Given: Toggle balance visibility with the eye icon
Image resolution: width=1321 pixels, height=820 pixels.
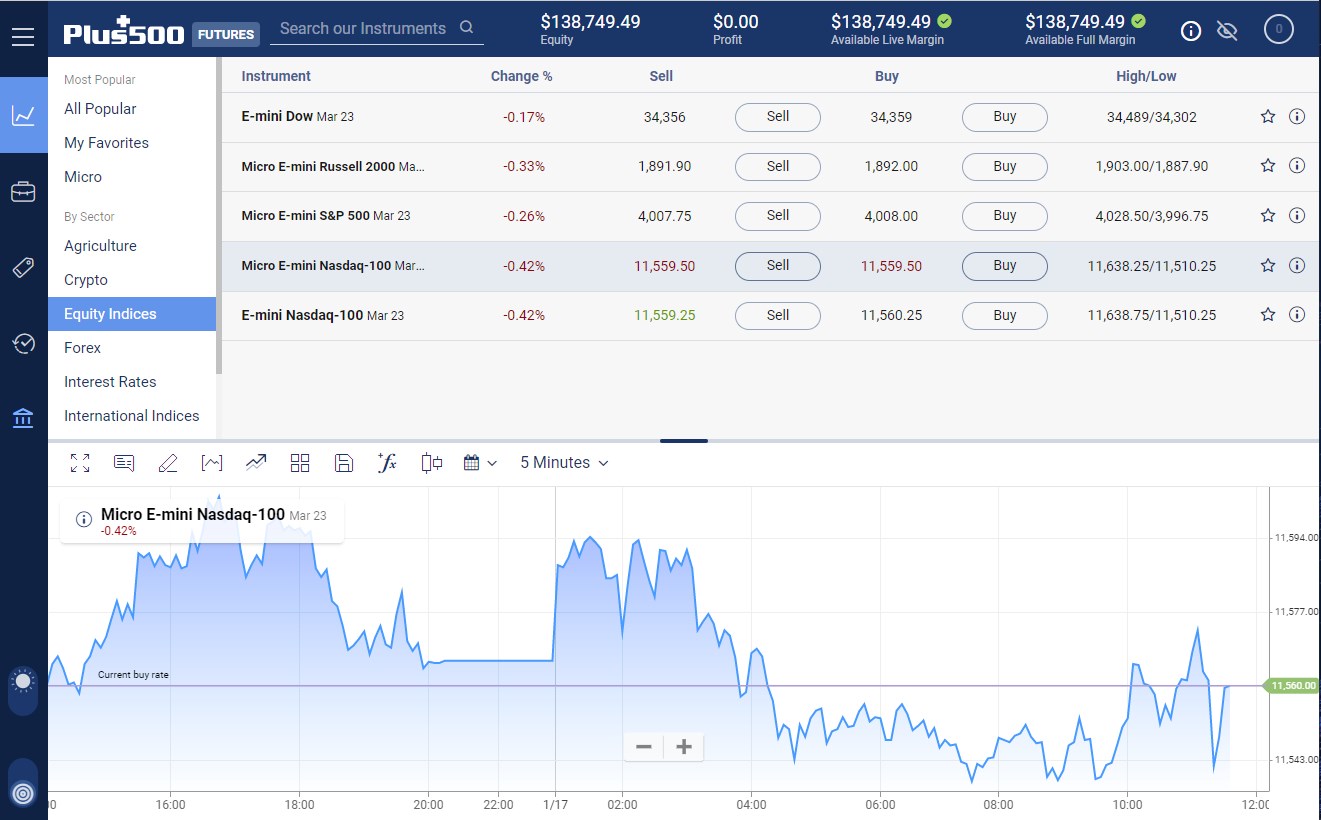Looking at the screenshot, I should [1227, 31].
